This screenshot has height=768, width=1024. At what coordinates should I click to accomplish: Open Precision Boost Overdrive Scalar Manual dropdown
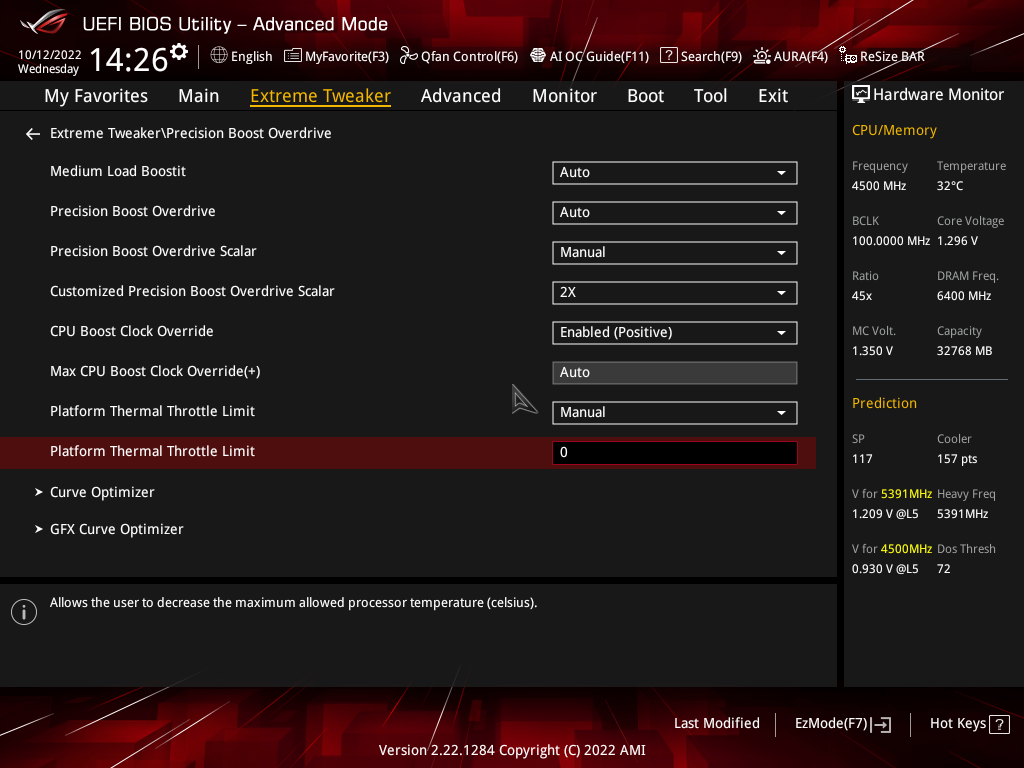(675, 252)
